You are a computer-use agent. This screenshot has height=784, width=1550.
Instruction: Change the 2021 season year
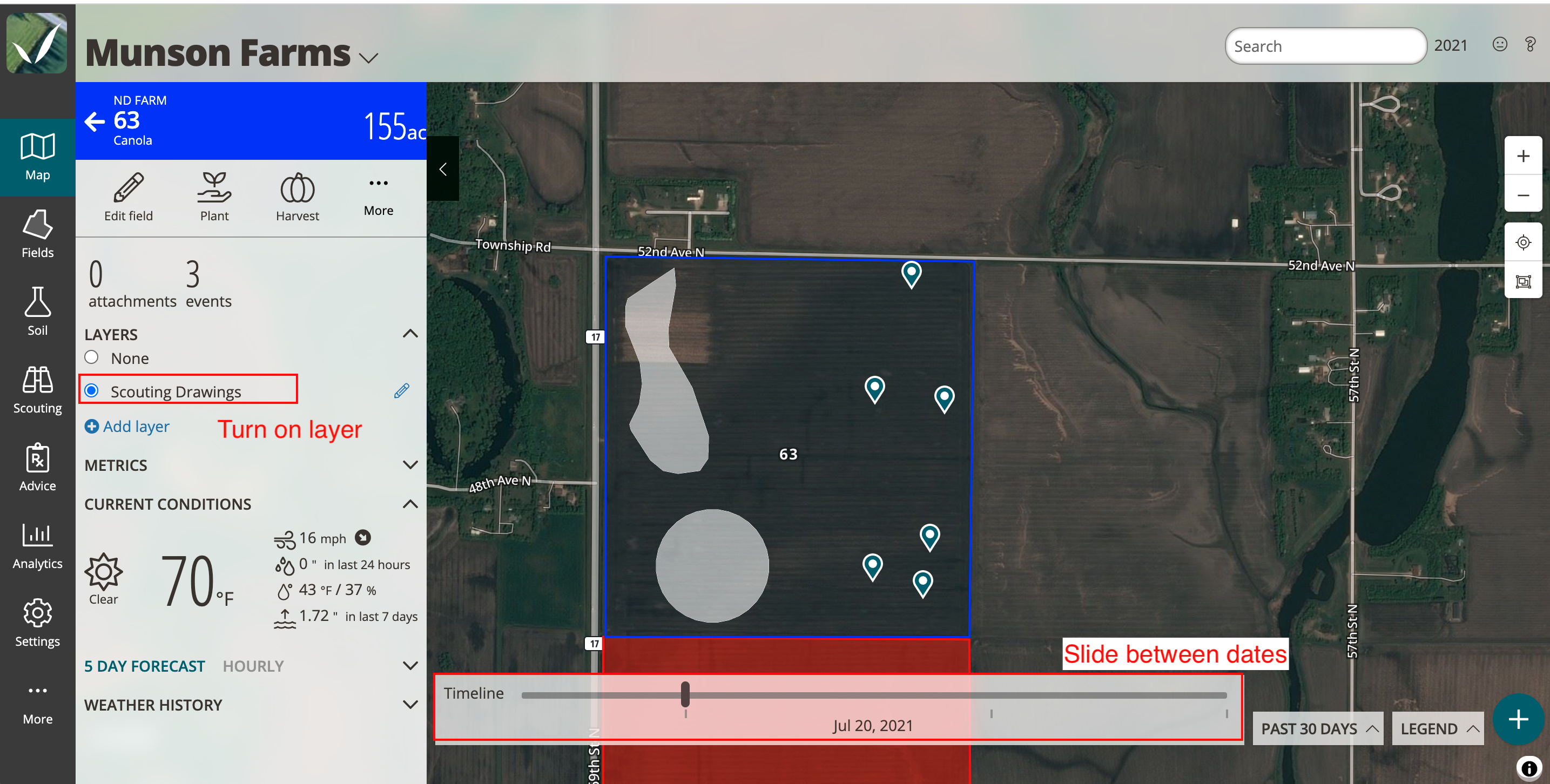coord(1450,46)
